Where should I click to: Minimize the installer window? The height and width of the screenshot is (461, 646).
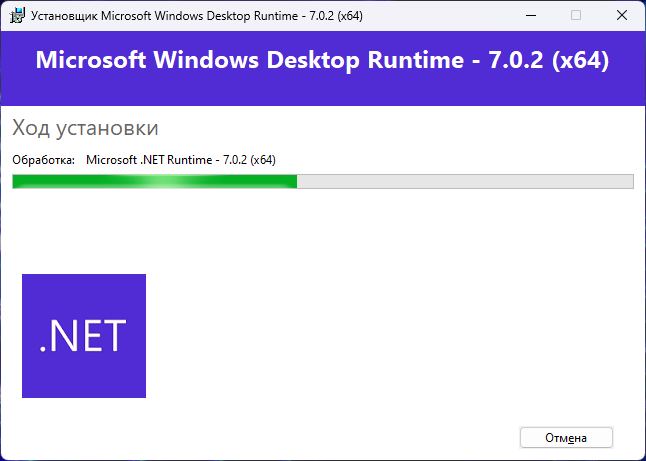point(531,16)
